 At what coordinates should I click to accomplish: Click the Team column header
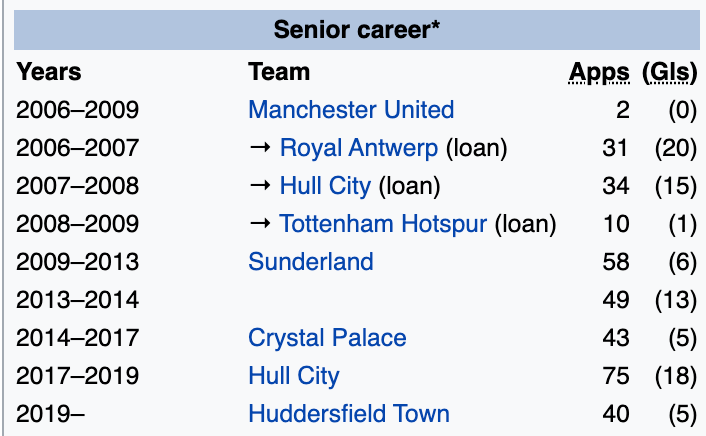coord(279,72)
